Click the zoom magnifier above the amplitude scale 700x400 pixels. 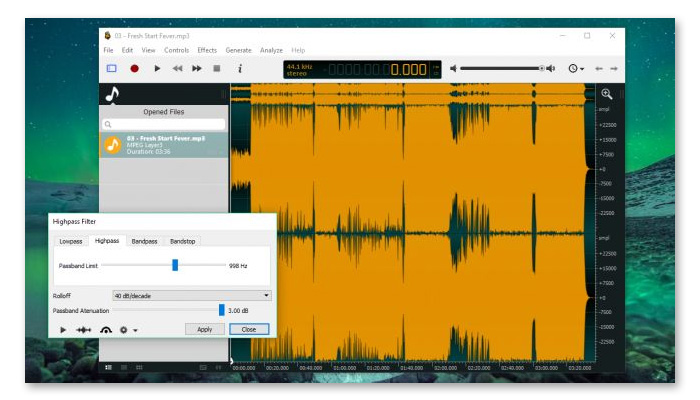606,93
